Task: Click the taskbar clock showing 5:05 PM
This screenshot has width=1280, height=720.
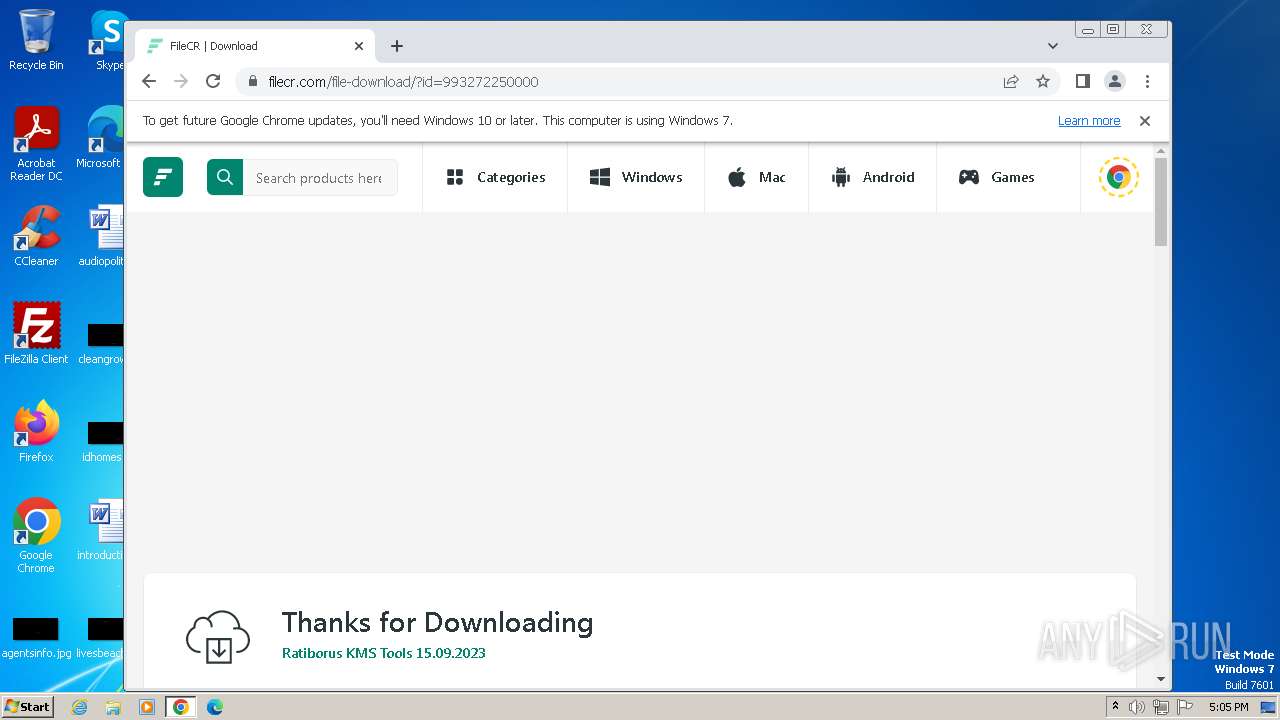Action: (x=1228, y=707)
